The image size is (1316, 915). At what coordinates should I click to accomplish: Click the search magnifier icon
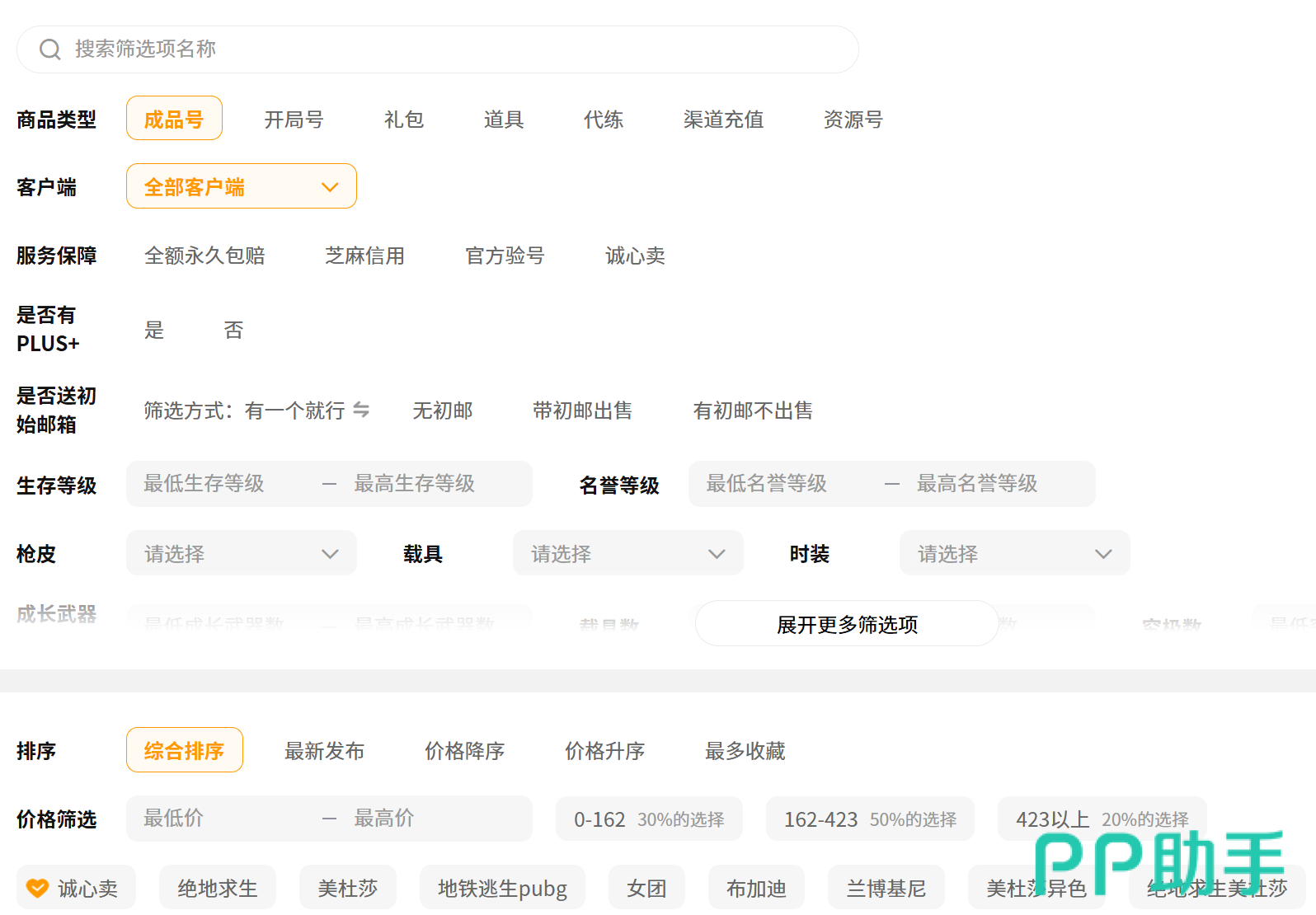coord(50,49)
